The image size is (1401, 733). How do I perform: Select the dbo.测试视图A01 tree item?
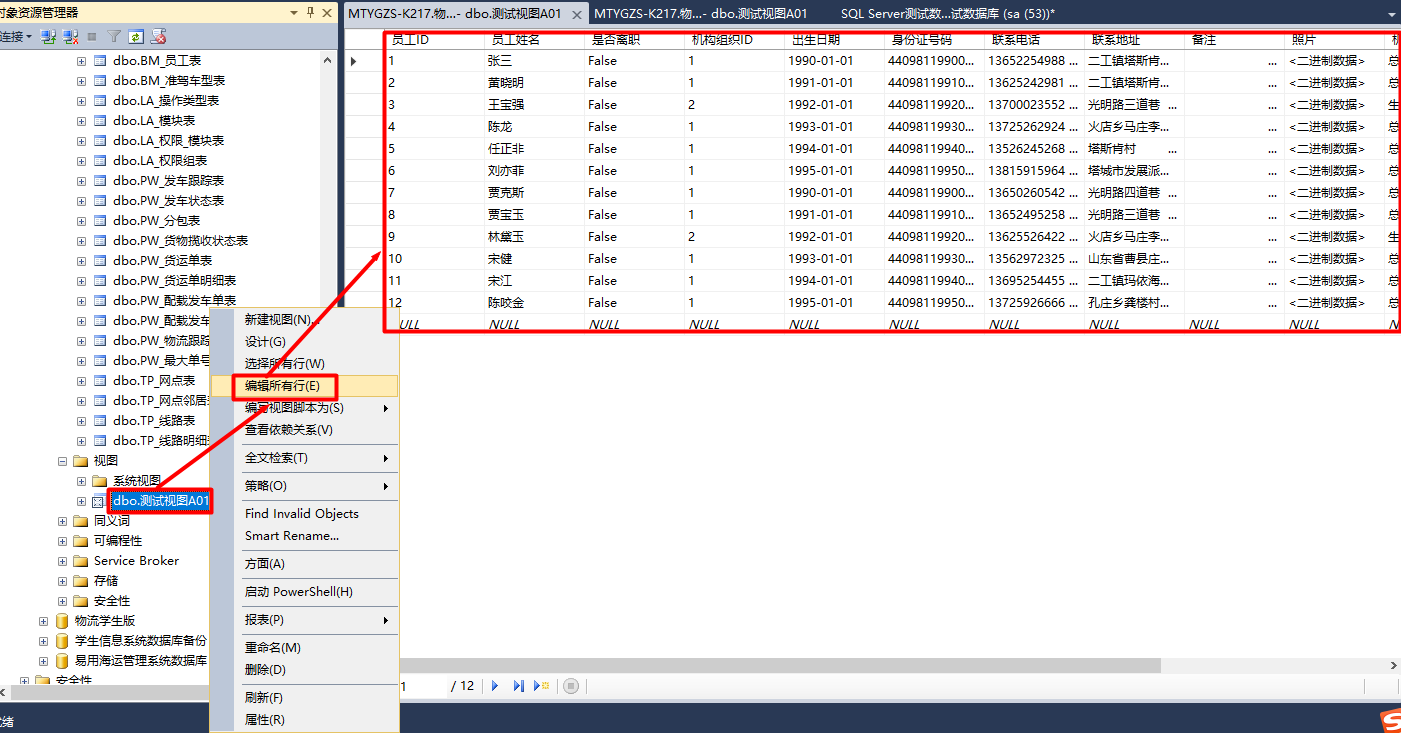point(160,500)
